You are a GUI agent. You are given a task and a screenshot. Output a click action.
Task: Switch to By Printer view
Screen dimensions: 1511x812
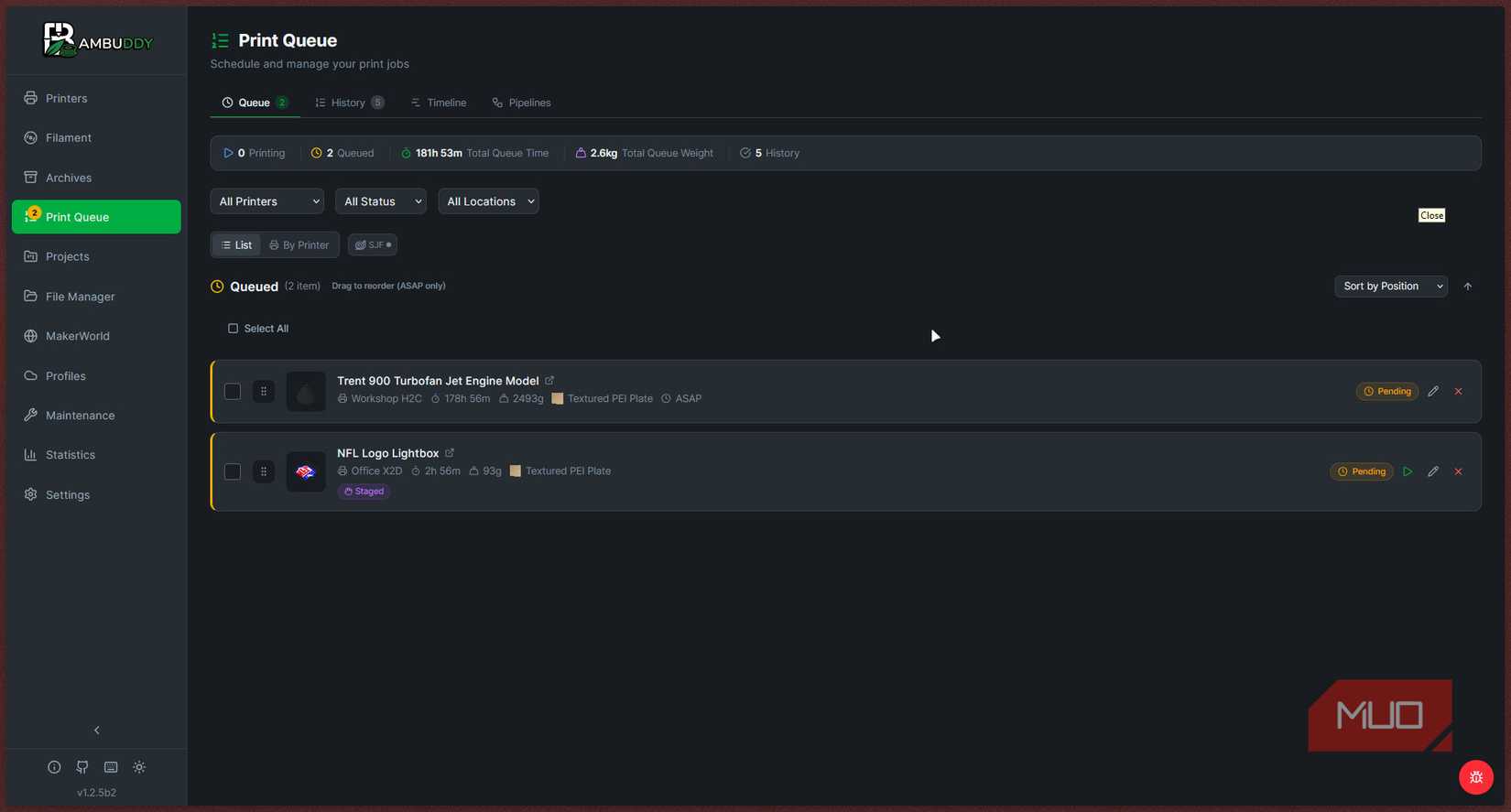(x=299, y=245)
